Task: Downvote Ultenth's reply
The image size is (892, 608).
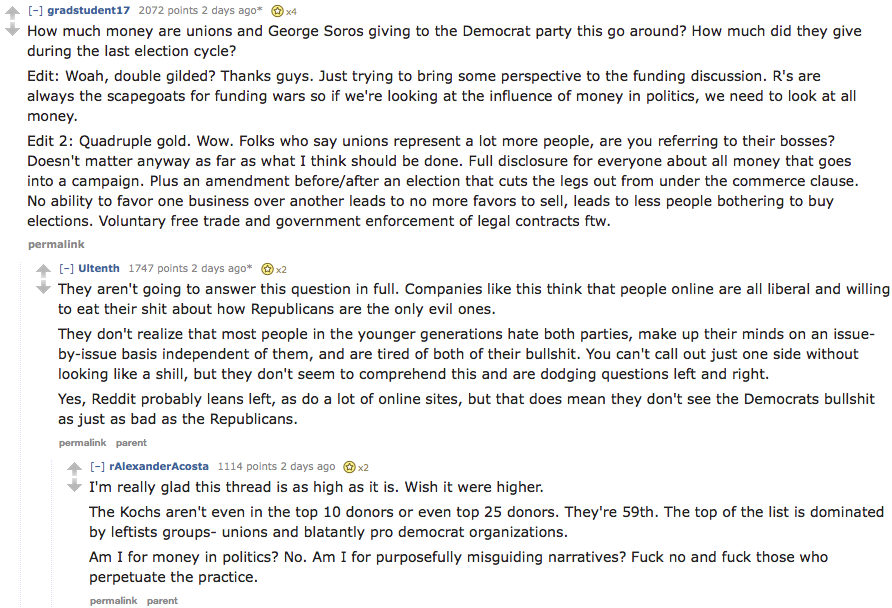Action: coord(43,288)
